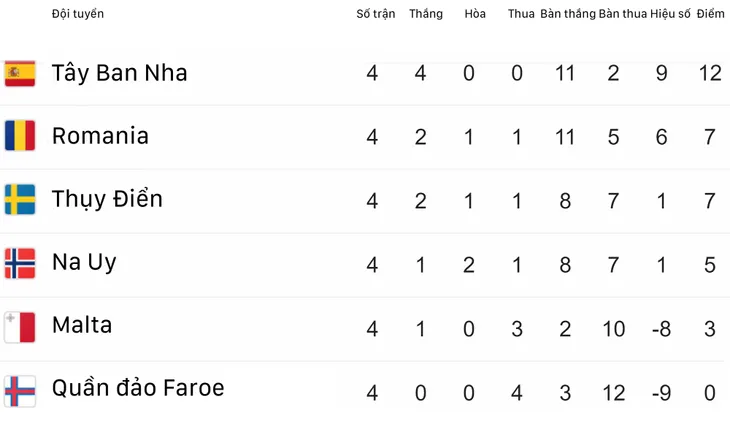
Task: Click the Bàn thắng column header
Action: (x=568, y=14)
